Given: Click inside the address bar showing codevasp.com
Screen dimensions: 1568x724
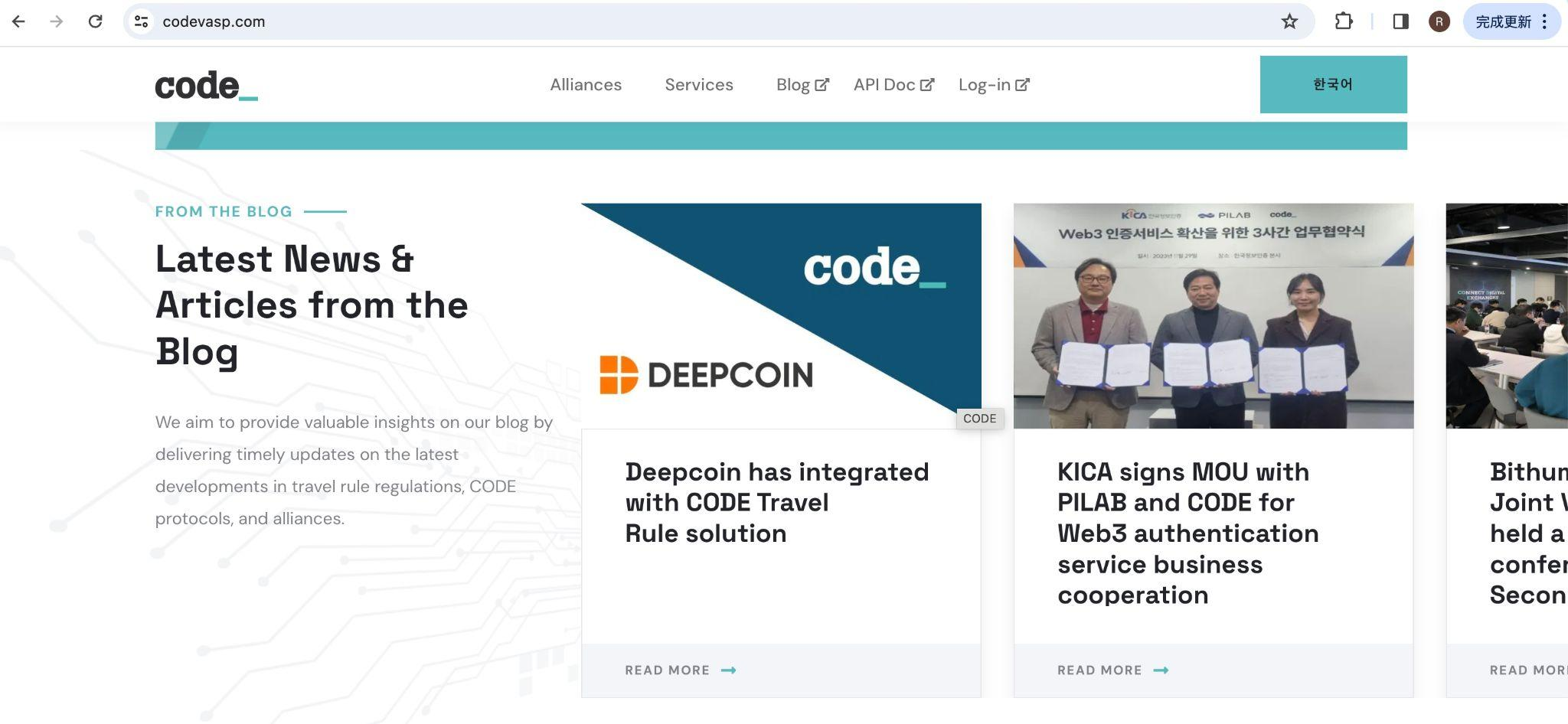Looking at the screenshot, I should point(214,21).
